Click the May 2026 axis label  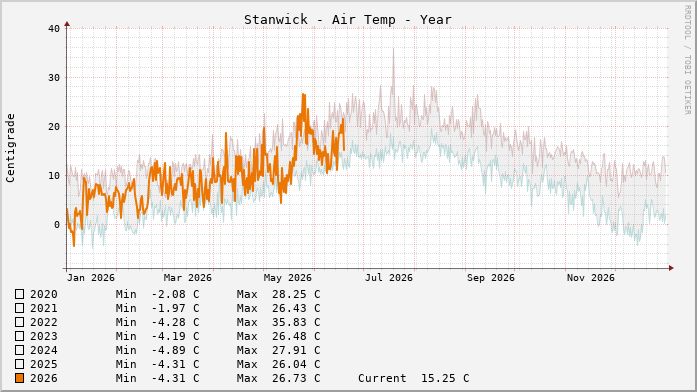click(x=288, y=278)
